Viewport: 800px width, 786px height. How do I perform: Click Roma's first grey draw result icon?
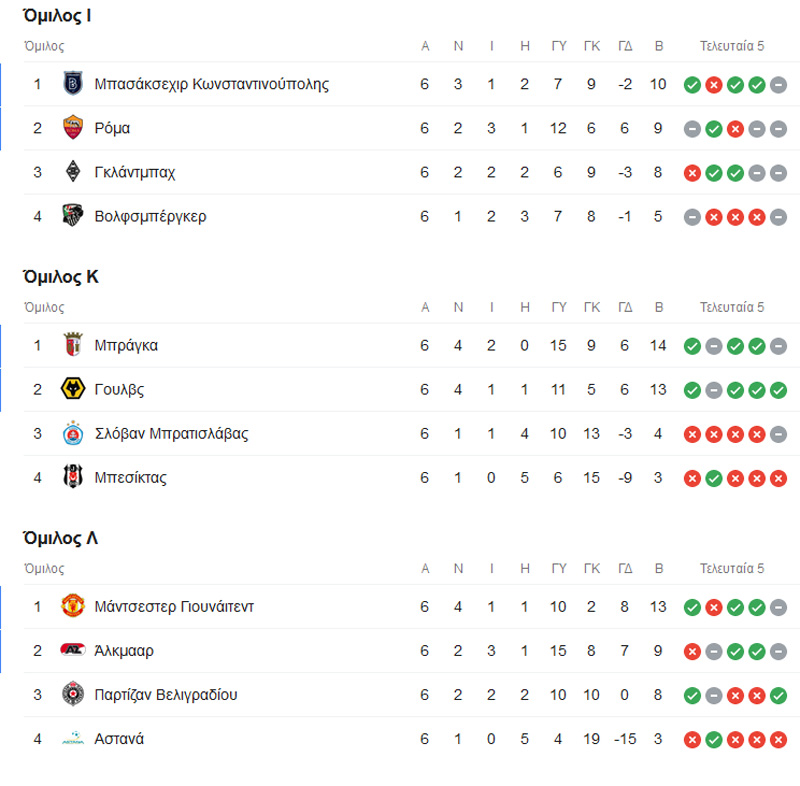pos(692,128)
